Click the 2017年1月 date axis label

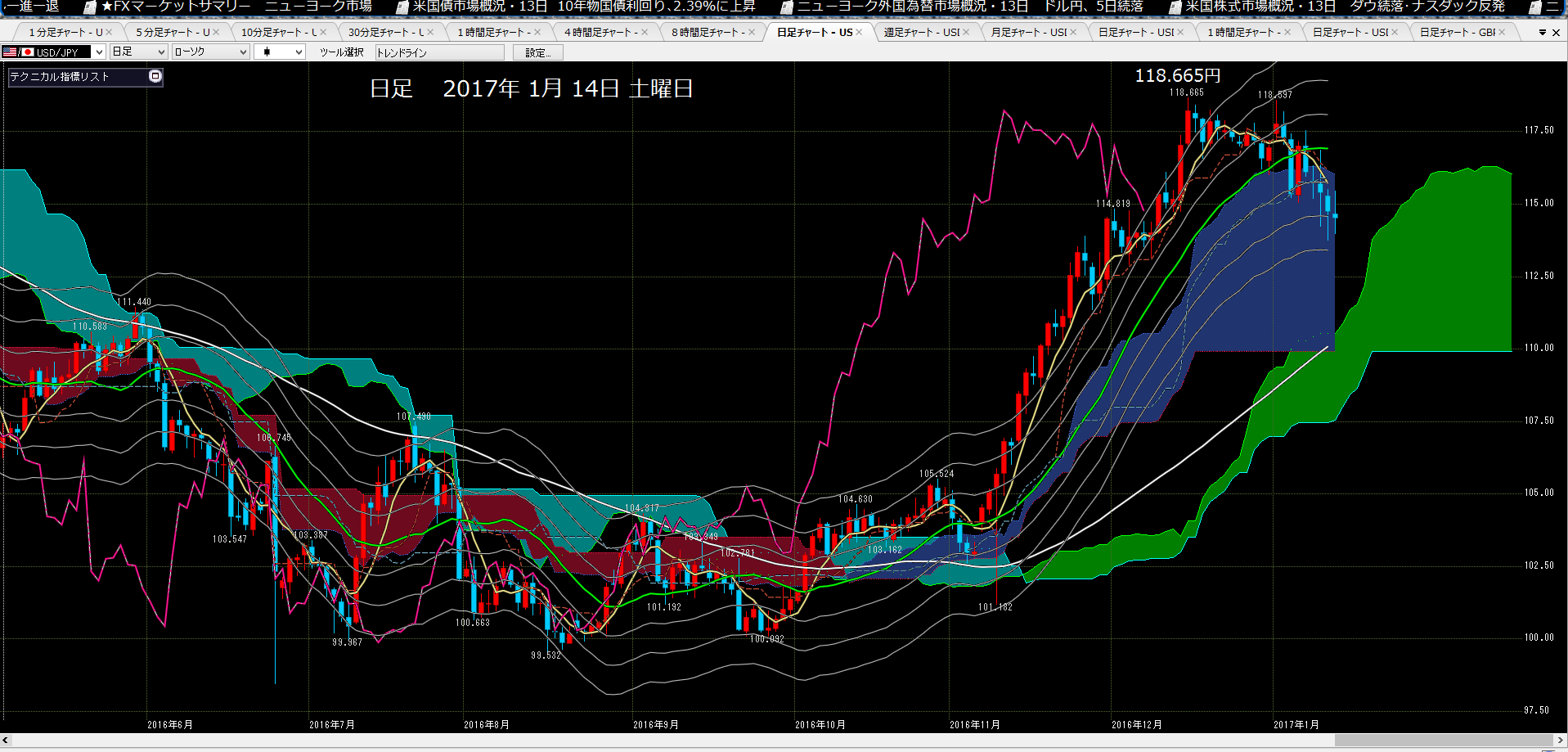(1296, 725)
